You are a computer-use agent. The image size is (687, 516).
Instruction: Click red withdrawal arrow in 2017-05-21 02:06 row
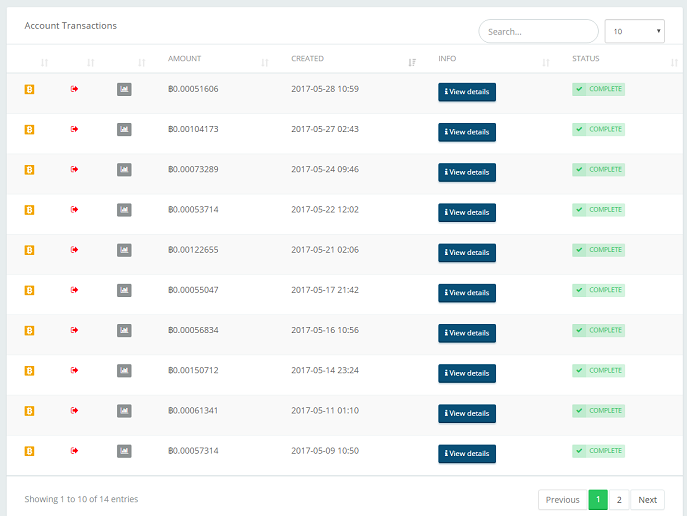(x=74, y=250)
